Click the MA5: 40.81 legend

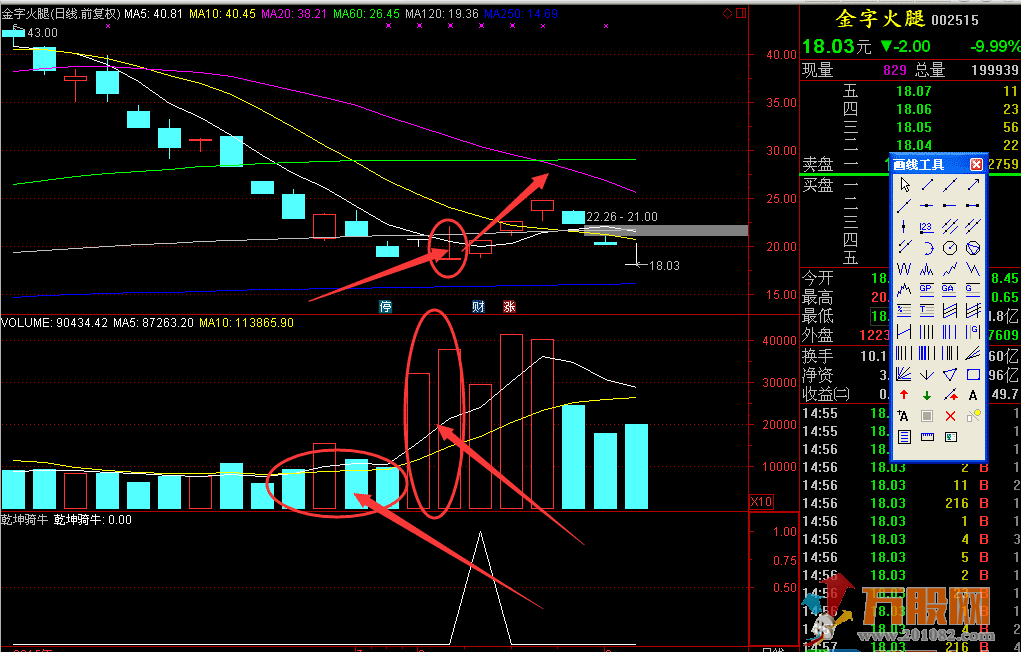coord(154,13)
